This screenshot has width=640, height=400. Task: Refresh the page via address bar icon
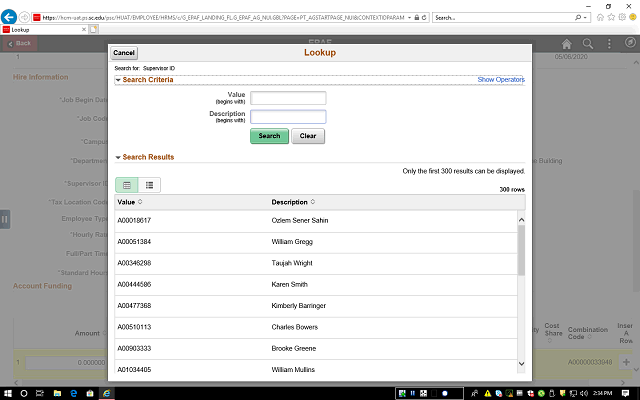click(424, 18)
